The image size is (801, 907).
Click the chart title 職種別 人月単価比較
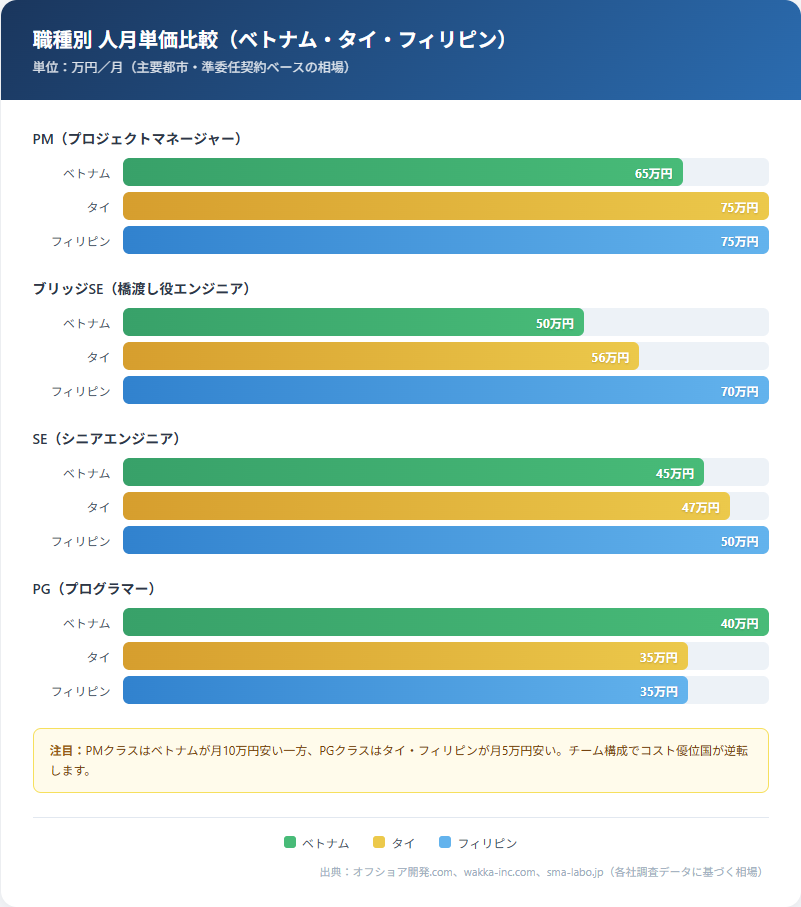(269, 40)
